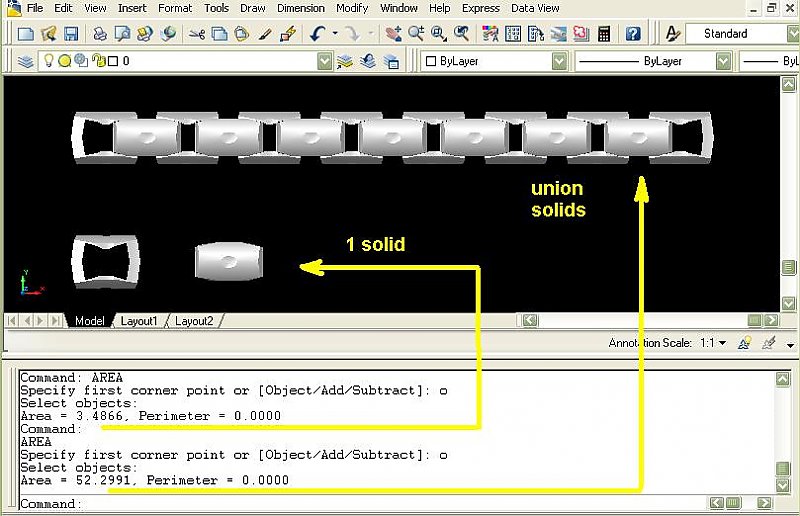Click the Help question mark icon

pos(633,34)
